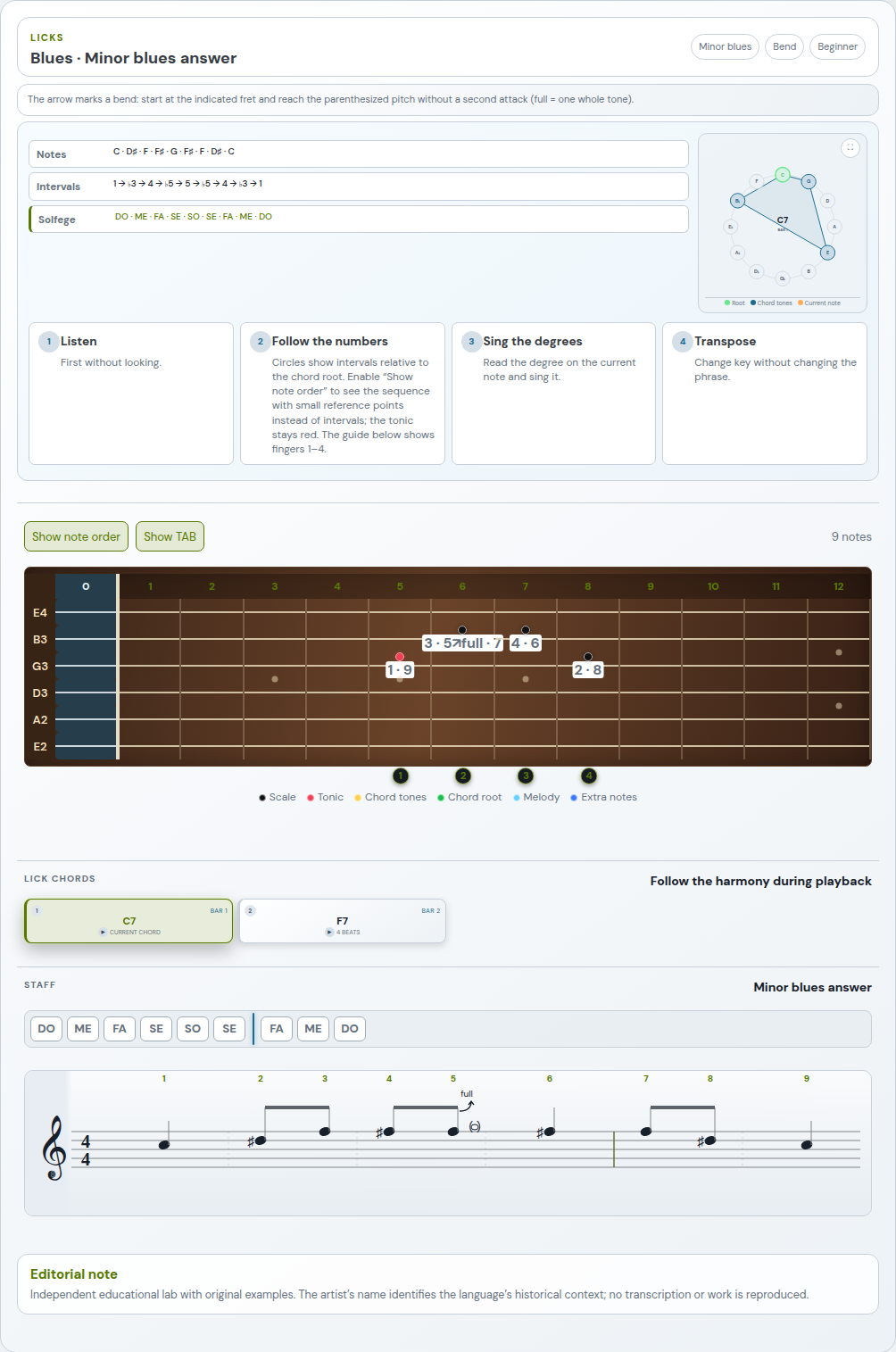896x1352 pixels.
Task: Click finger guide circle 3 below the fretboard
Action: tap(526, 776)
